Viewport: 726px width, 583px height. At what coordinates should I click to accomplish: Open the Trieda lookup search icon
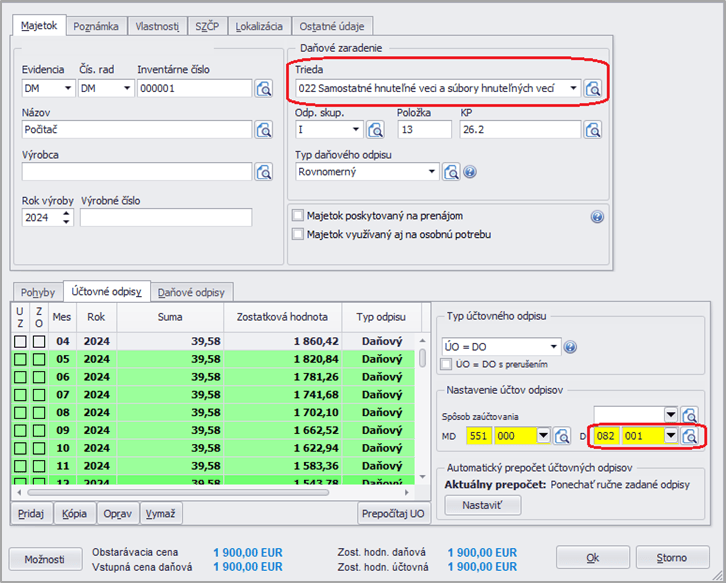click(x=593, y=89)
